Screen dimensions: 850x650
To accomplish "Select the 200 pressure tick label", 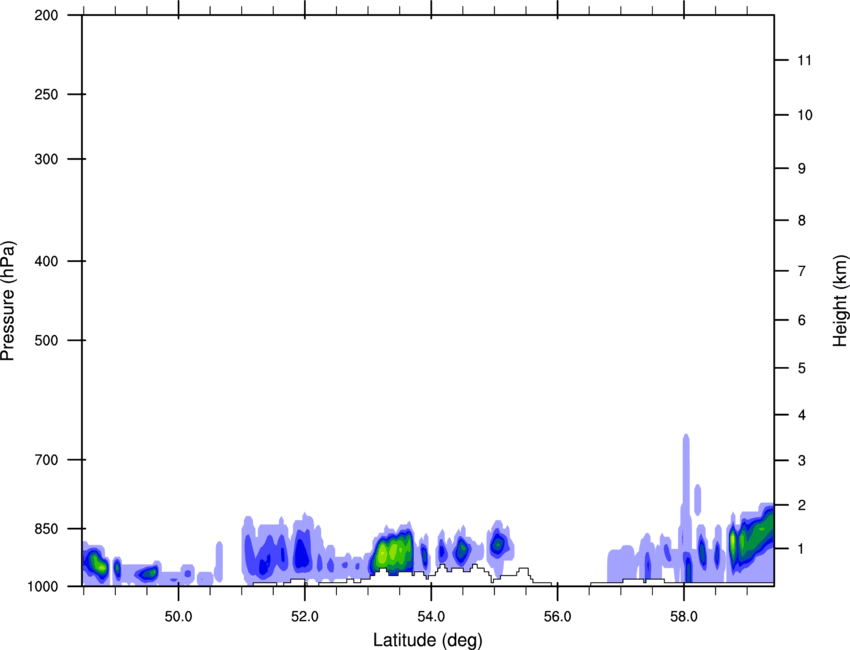I will coord(46,15).
